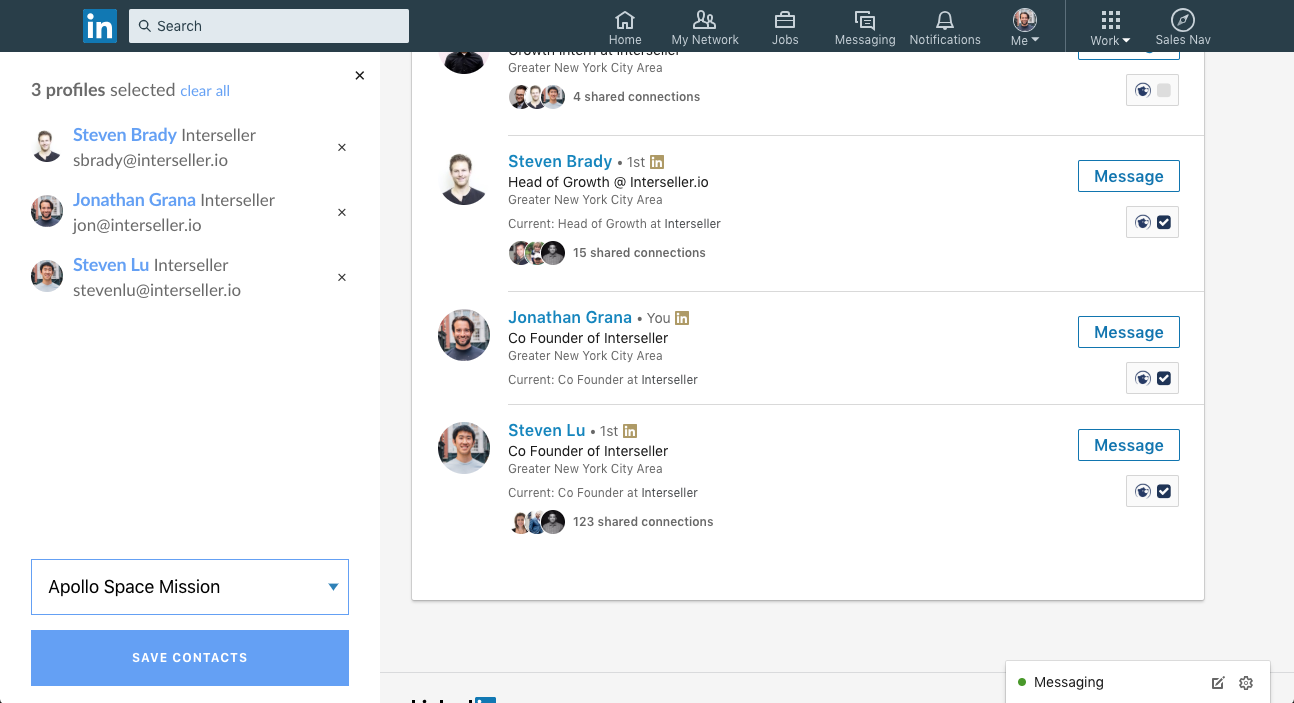The height and width of the screenshot is (703, 1294).
Task: Open Jonathan Grana link in sidebar
Action: [134, 200]
